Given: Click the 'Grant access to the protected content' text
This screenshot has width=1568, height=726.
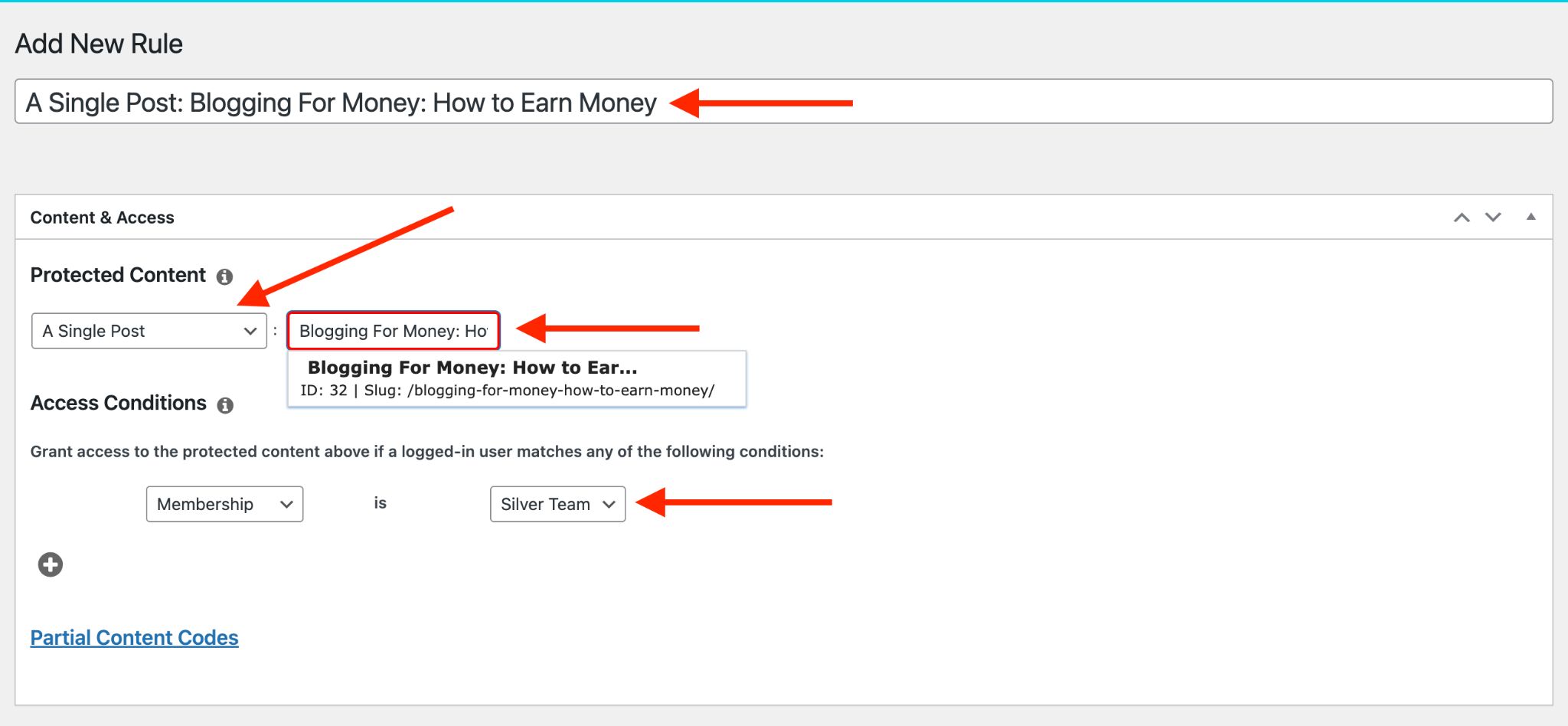Looking at the screenshot, I should click(427, 452).
